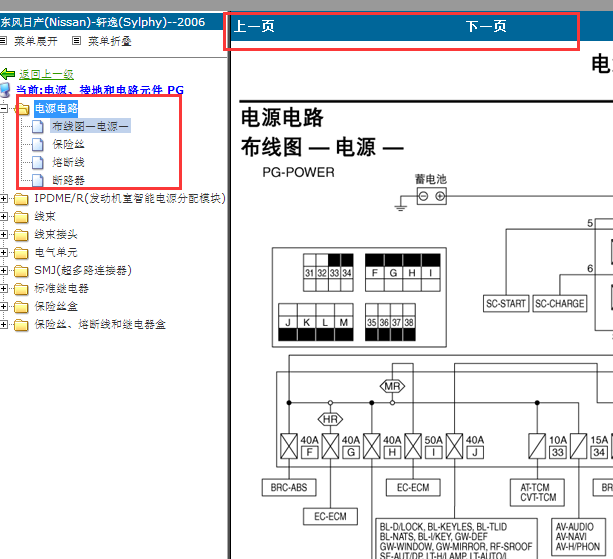Select the SMJ(超多路连接器) tree node
Screen dimensions: 613x559
pyautogui.click(x=83, y=271)
